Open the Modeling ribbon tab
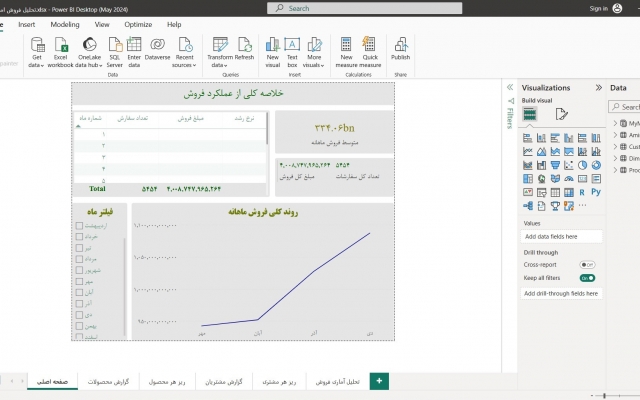 pos(65,24)
